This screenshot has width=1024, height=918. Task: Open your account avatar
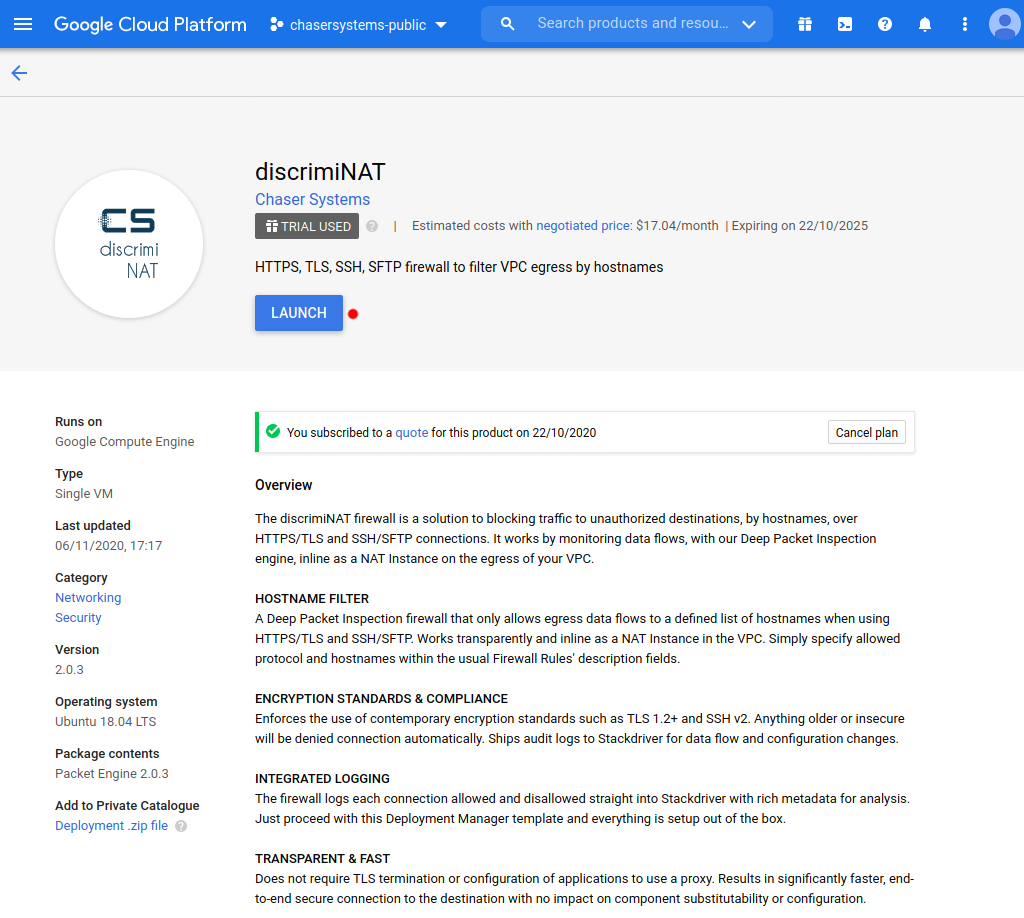pos(1004,24)
